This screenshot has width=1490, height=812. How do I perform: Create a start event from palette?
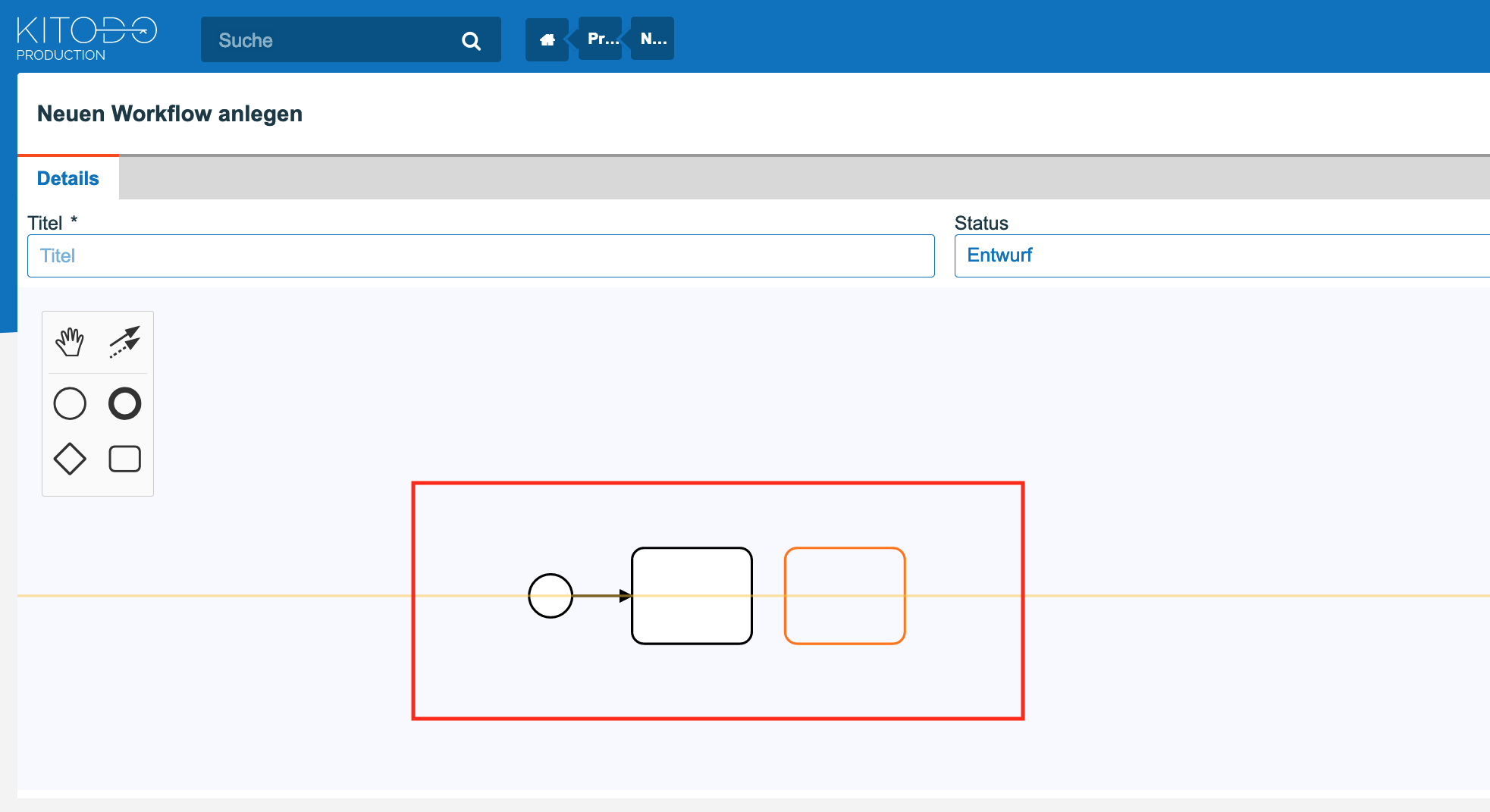(x=70, y=403)
